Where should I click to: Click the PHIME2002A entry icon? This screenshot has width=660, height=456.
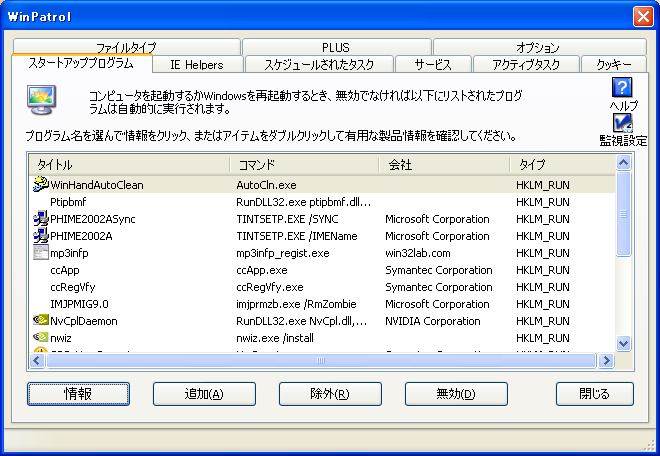tap(41, 236)
